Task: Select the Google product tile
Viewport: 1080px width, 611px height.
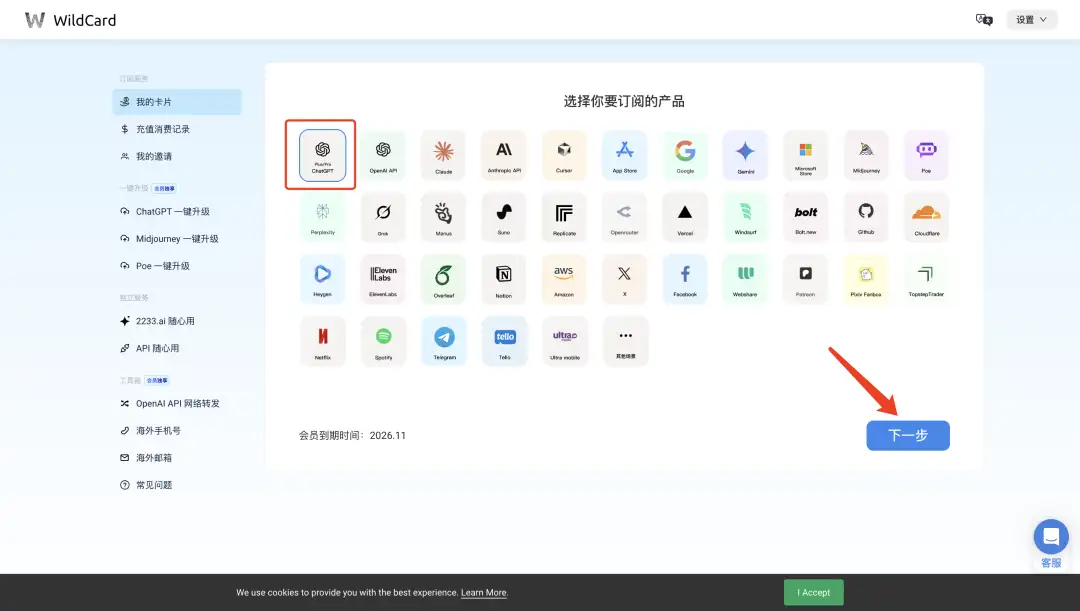Action: (x=685, y=155)
